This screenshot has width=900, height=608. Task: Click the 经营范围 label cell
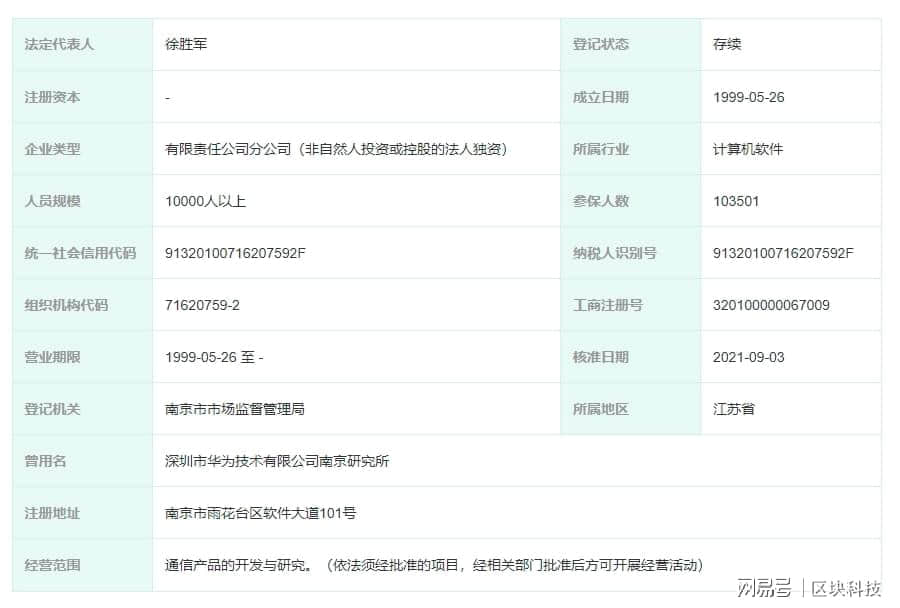coord(83,565)
